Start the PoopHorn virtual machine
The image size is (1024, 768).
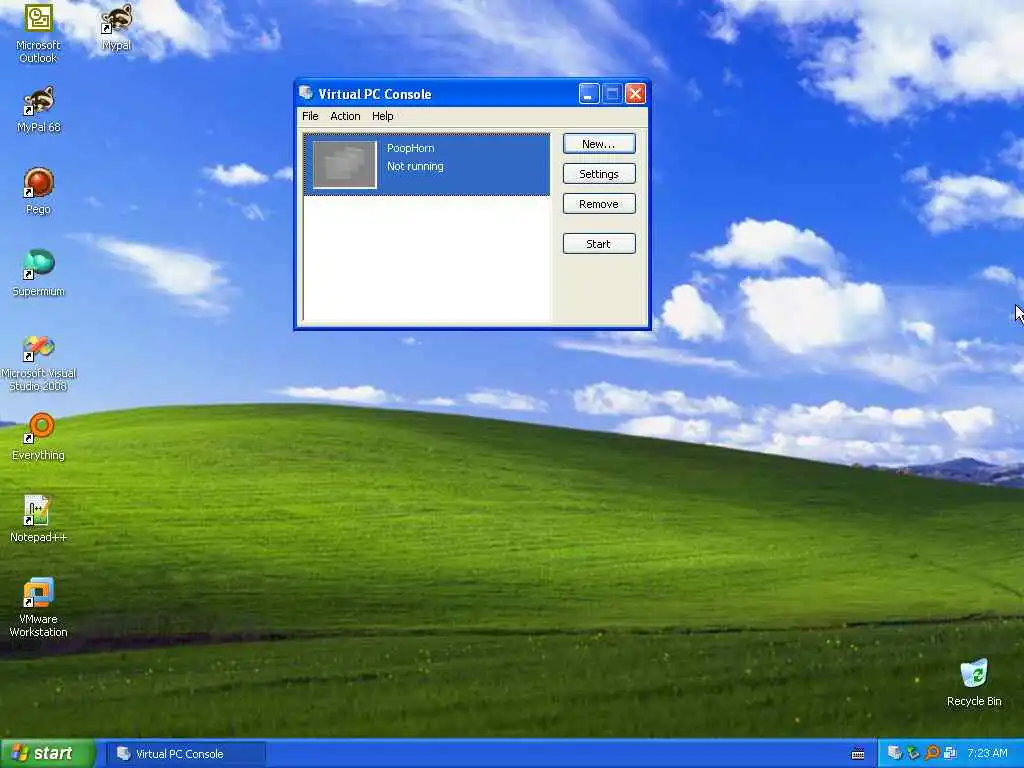pyautogui.click(x=599, y=244)
